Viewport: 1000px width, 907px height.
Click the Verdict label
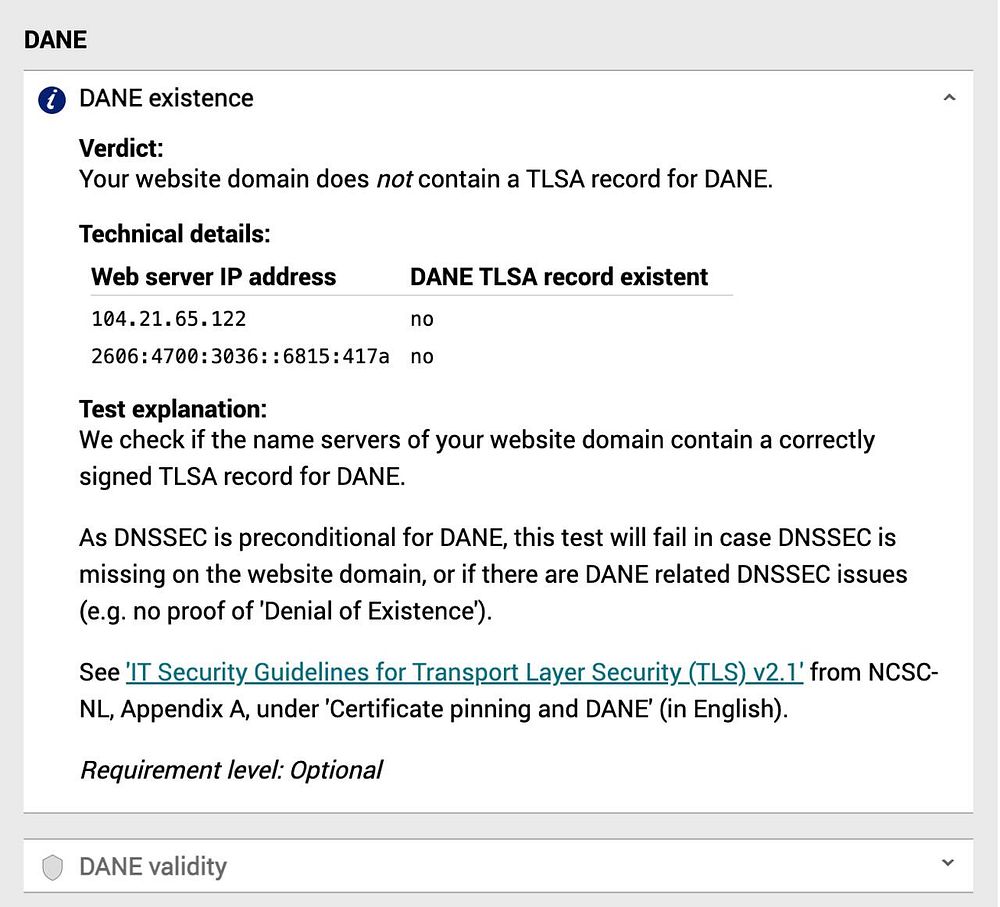pyautogui.click(x=120, y=149)
